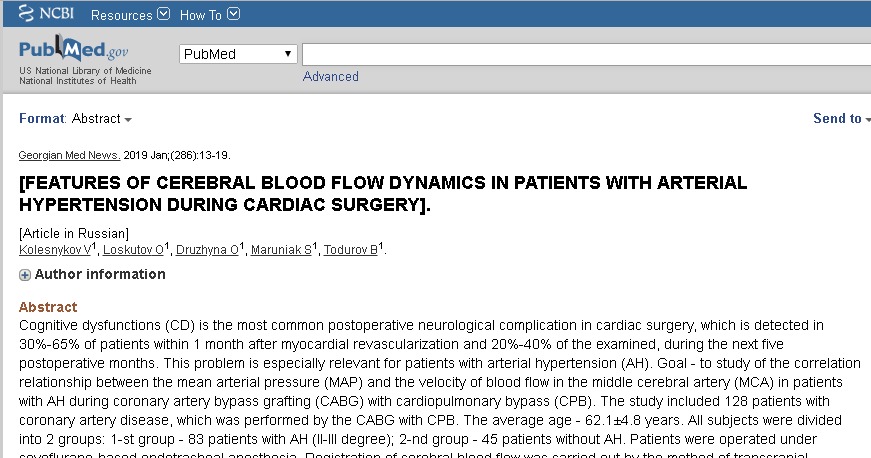This screenshot has height=458, width=871.
Task: Open author Maruniak S link
Action: coord(281,250)
